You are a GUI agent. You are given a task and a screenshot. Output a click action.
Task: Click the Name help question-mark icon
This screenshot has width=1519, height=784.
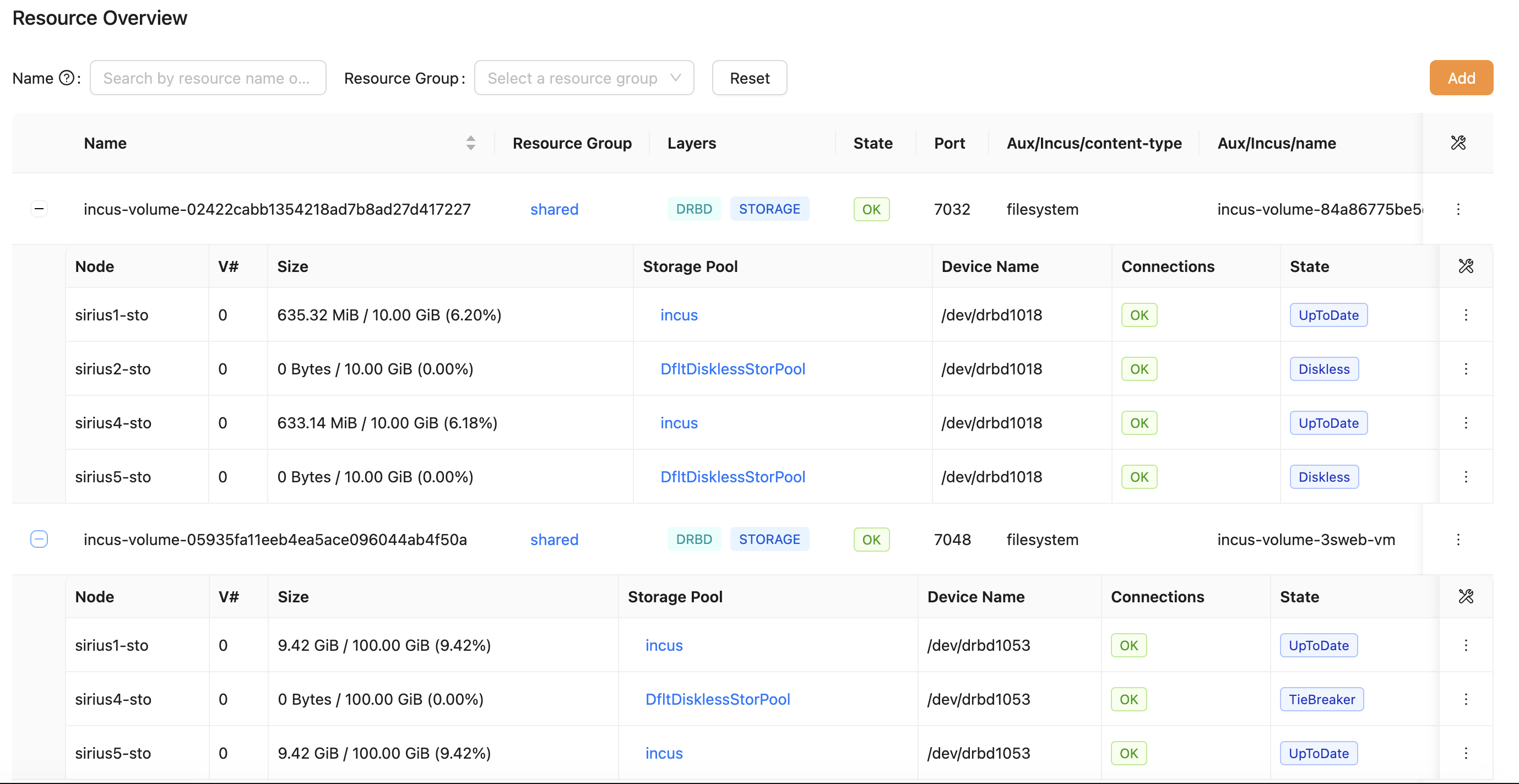coord(67,78)
